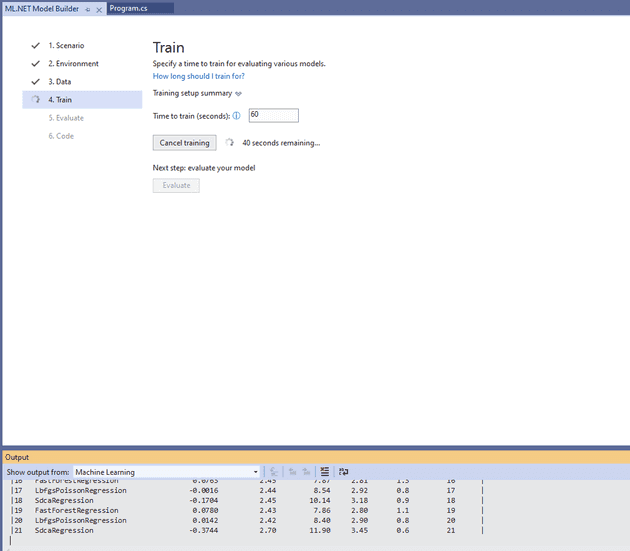Go to step 3. Data

coord(60,82)
